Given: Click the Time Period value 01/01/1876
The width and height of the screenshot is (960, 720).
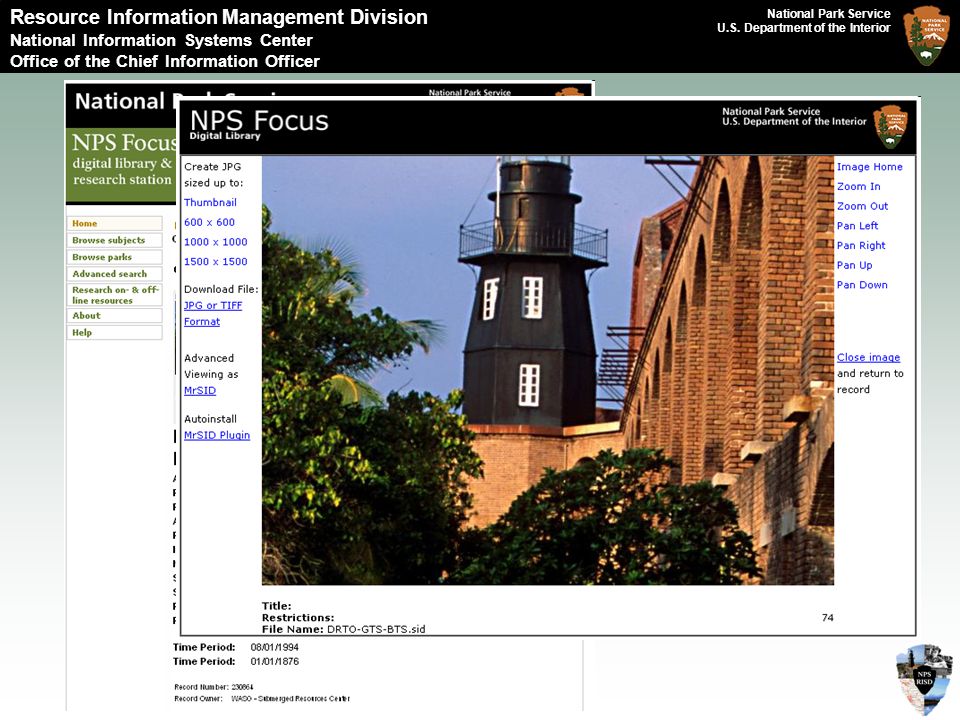Looking at the screenshot, I should click(274, 661).
